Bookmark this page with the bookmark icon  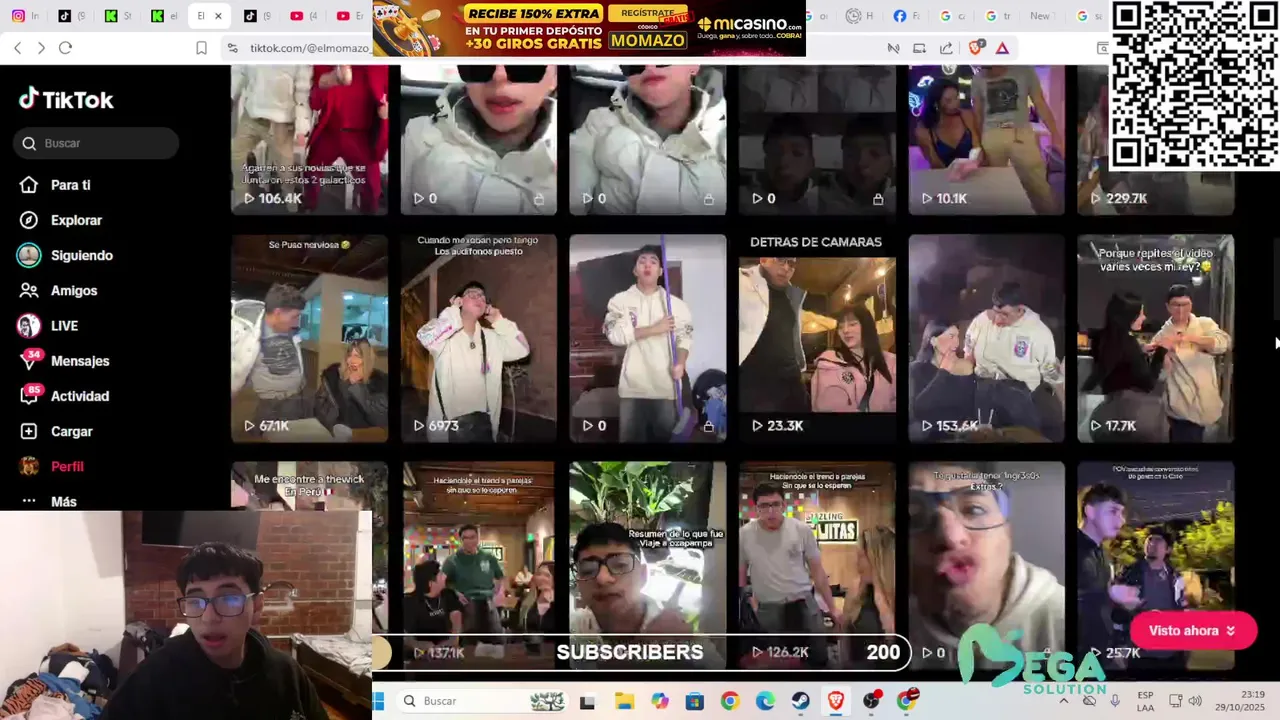click(201, 48)
